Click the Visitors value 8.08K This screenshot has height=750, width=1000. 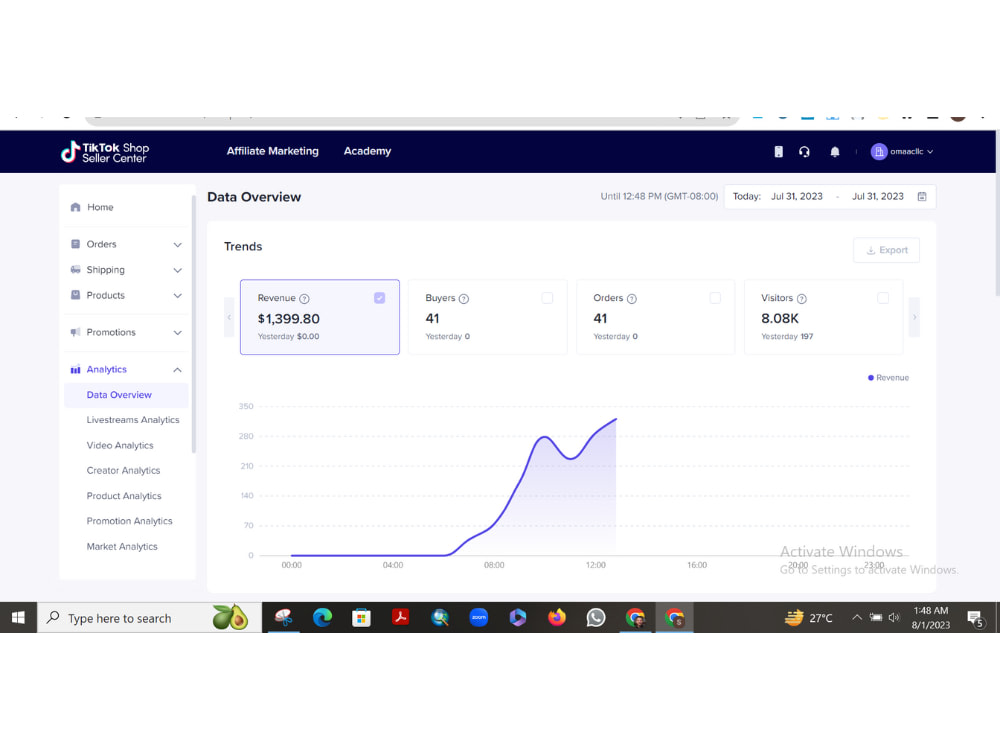point(779,318)
